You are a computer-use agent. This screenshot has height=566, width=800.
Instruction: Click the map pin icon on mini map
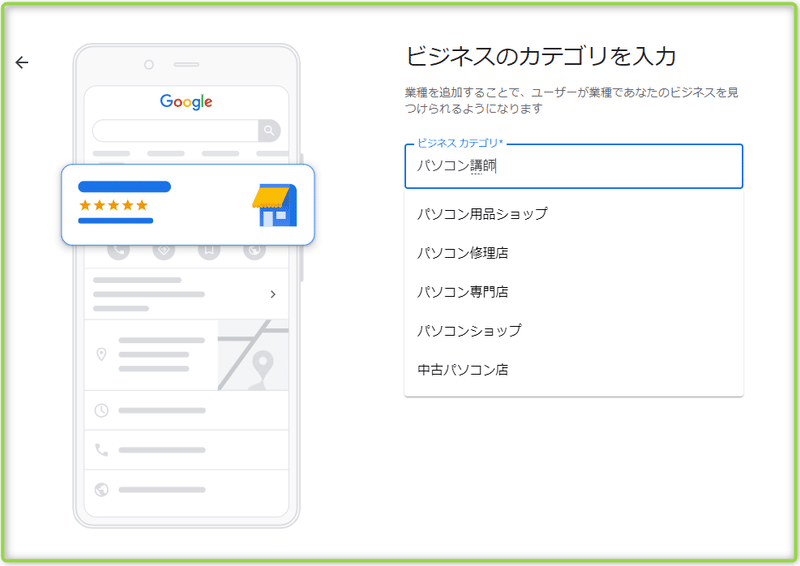[x=262, y=364]
